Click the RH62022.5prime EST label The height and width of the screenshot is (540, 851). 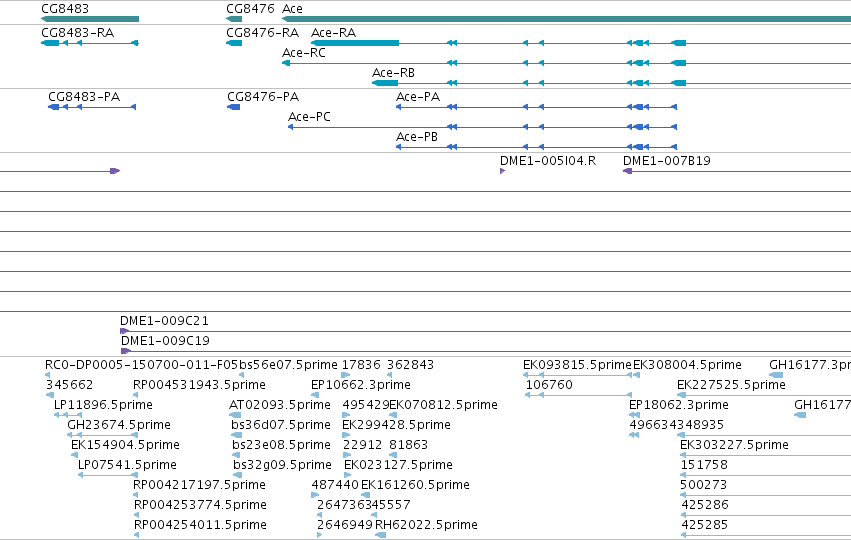point(427,525)
